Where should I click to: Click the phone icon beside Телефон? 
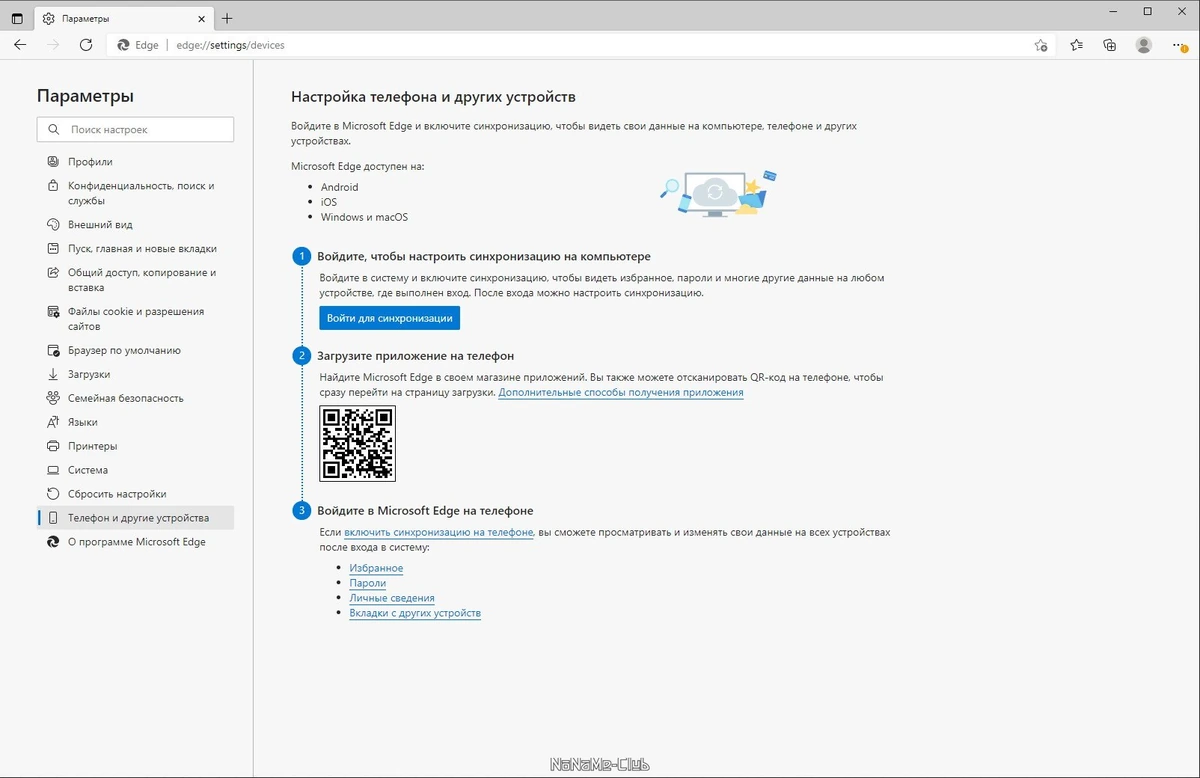[x=53, y=518]
